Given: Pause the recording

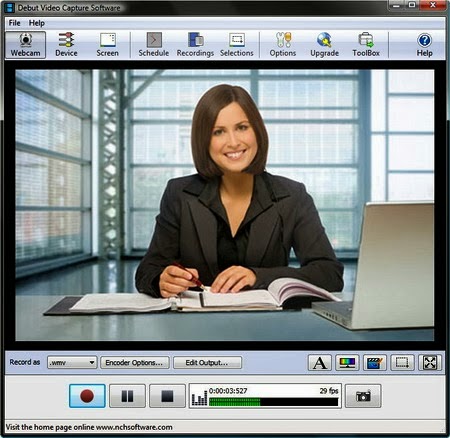Looking at the screenshot, I should click(x=127, y=396).
